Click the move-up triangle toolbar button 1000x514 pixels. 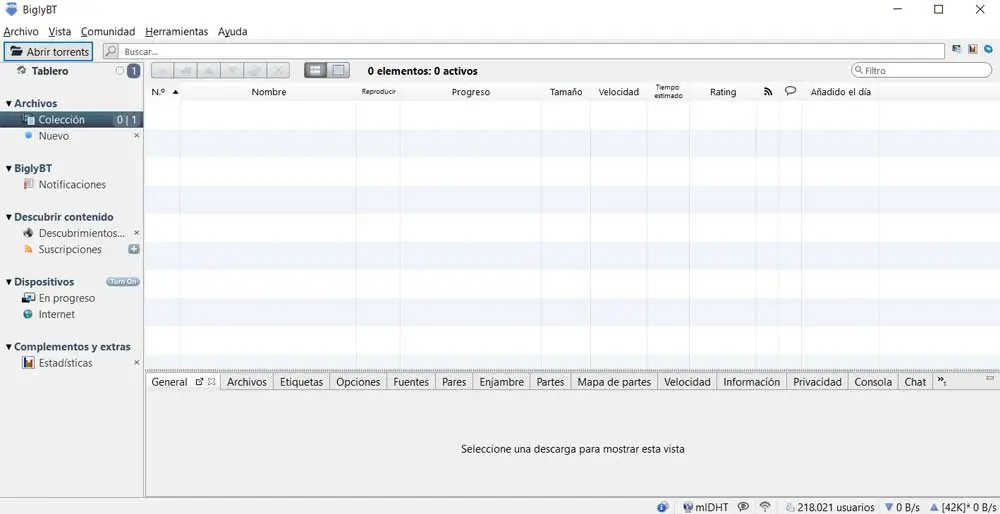209,71
